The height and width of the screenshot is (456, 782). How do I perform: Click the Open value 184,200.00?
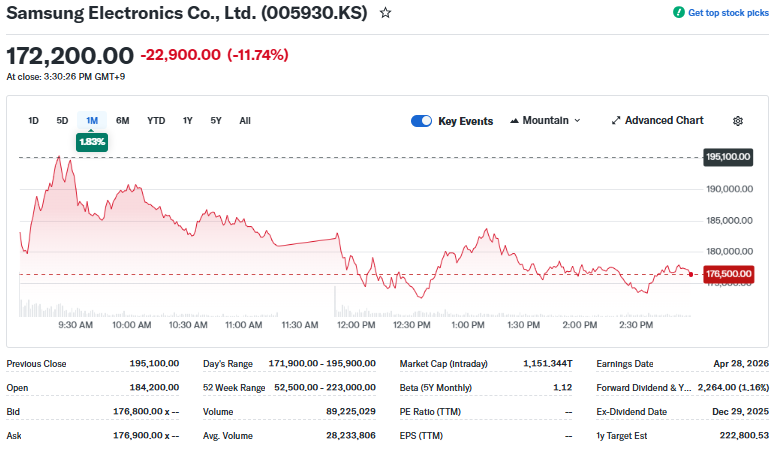pyautogui.click(x=155, y=388)
